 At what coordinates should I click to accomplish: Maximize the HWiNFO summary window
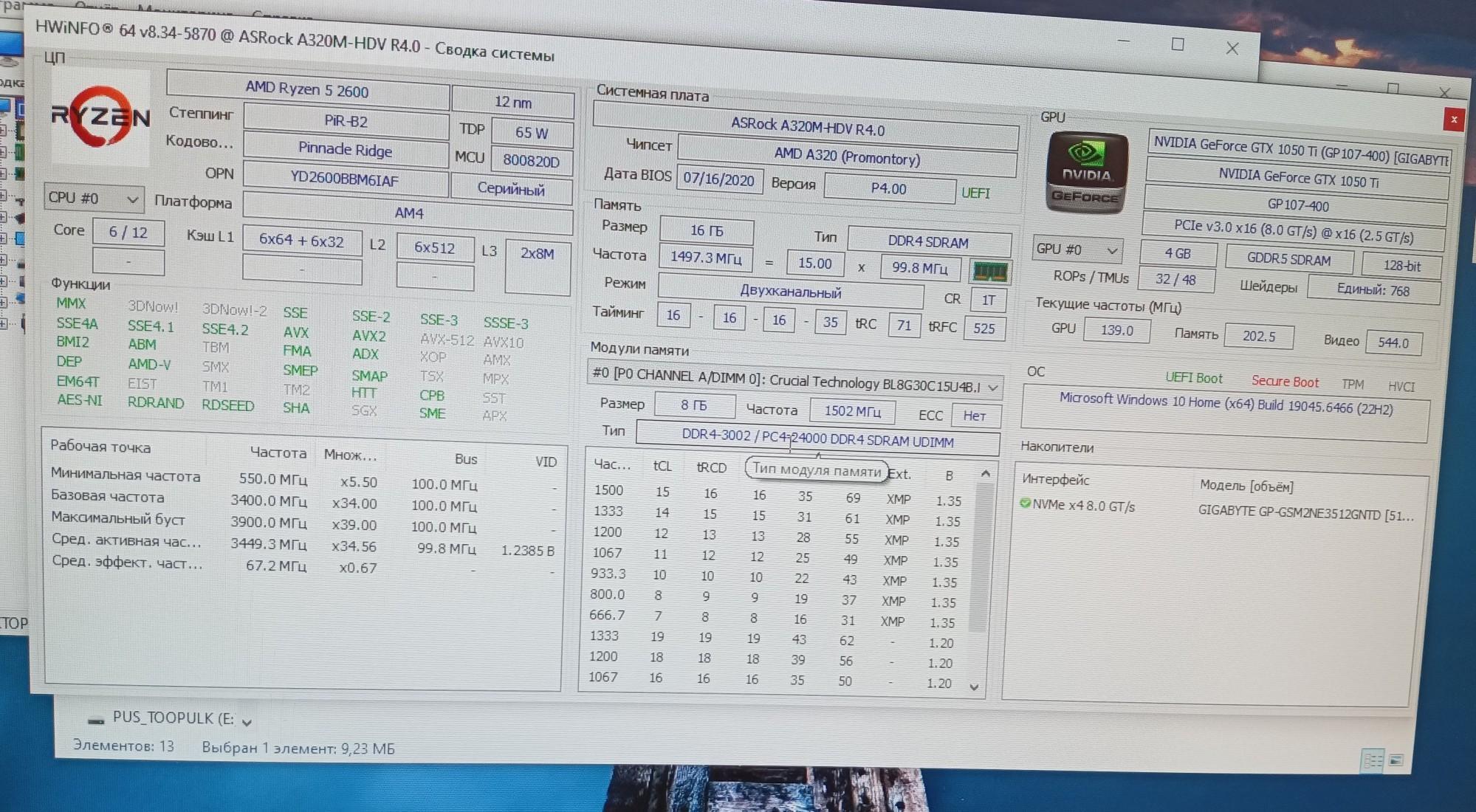click(x=1178, y=45)
